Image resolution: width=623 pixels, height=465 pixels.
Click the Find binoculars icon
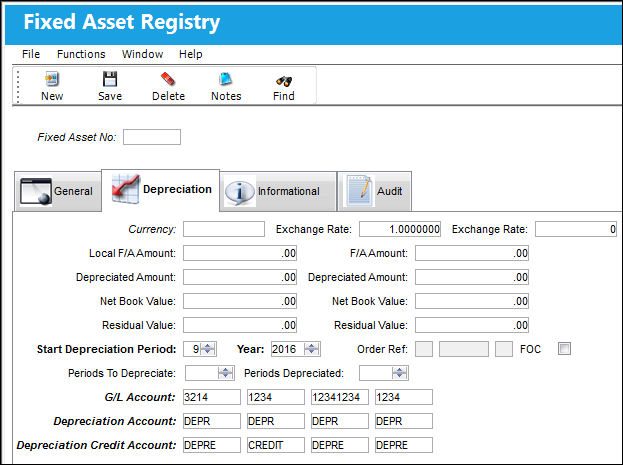[284, 80]
